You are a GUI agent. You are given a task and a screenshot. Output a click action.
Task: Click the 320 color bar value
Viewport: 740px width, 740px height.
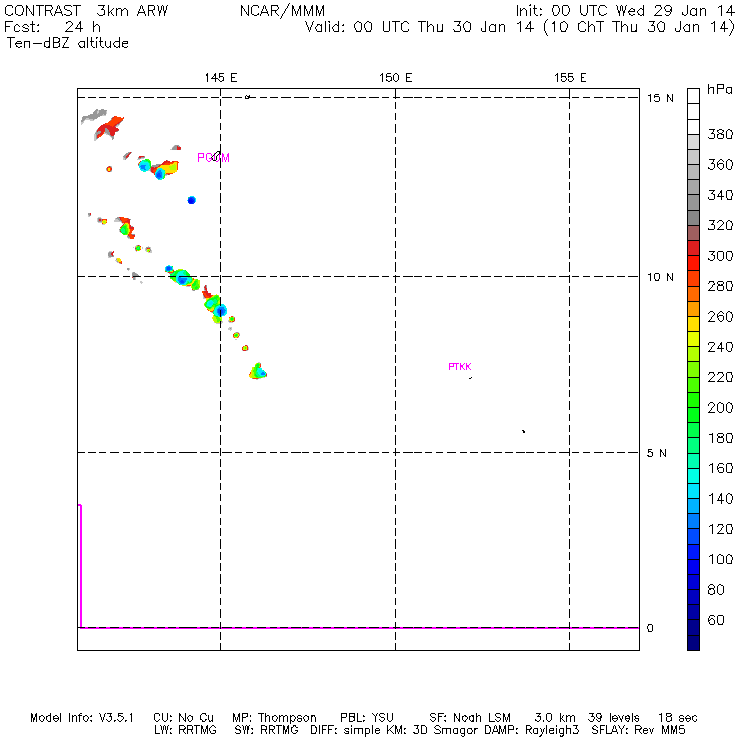(720, 225)
